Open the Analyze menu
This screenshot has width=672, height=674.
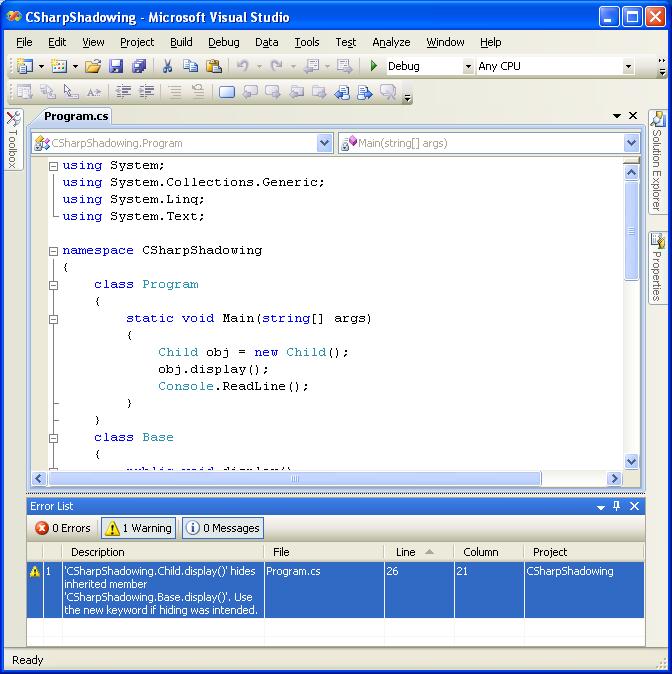point(391,42)
